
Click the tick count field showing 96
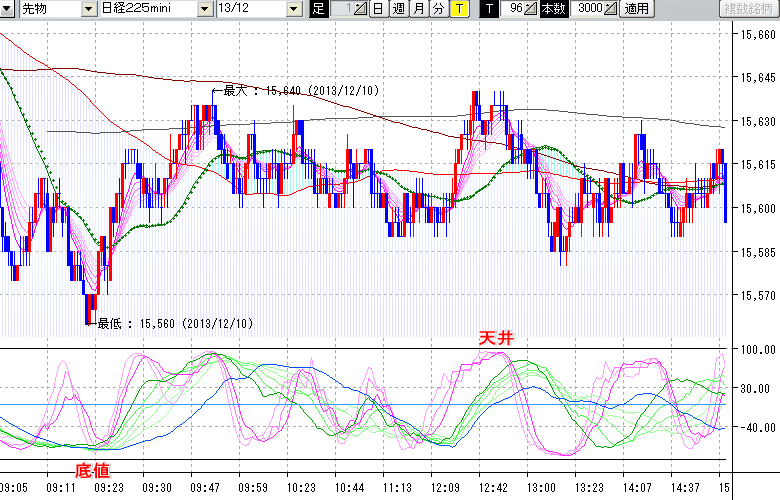(514, 9)
